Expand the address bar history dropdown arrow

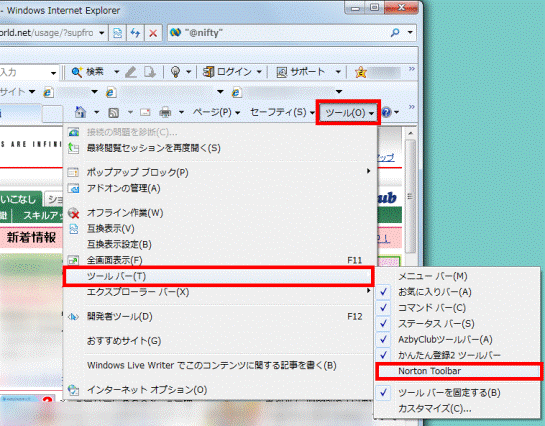(101, 33)
